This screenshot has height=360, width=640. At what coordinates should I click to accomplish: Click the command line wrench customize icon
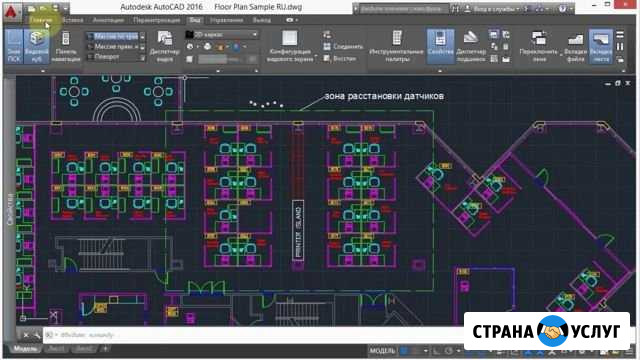(x=37, y=335)
